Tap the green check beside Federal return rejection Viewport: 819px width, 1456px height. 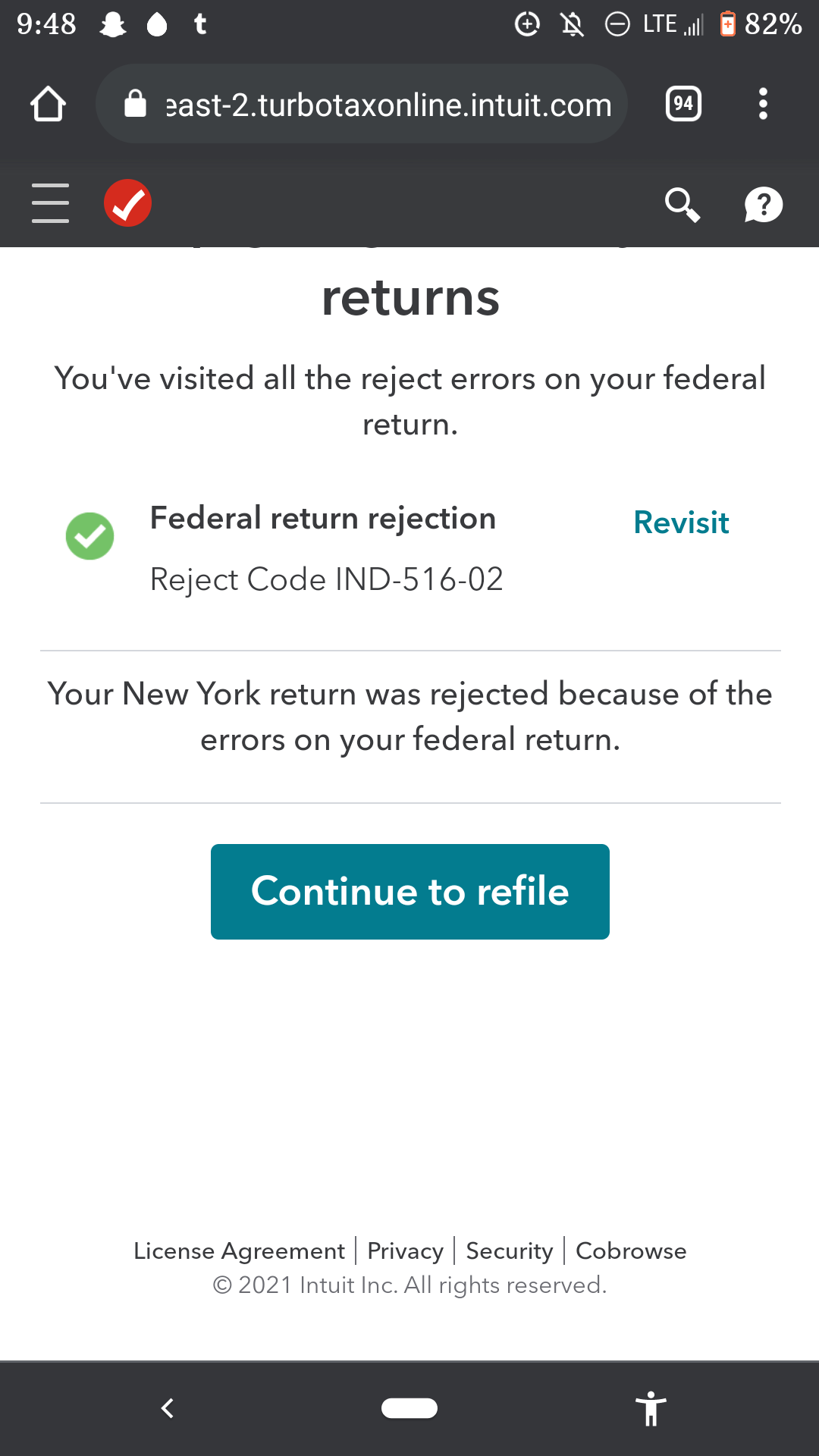point(90,536)
